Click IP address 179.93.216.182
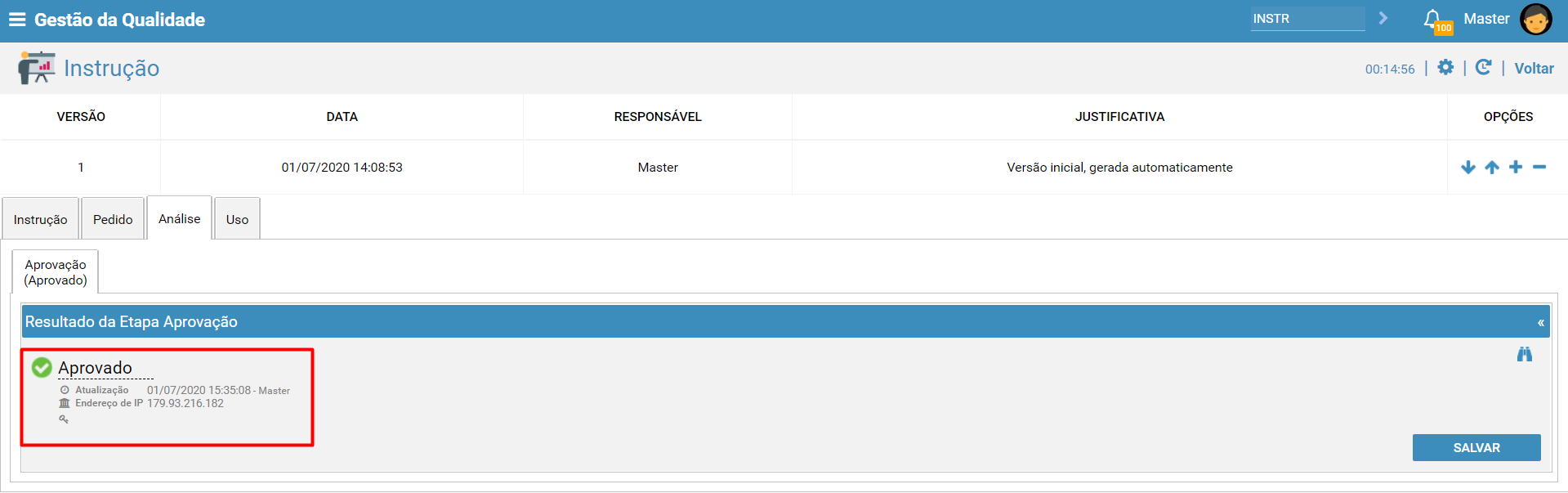This screenshot has height=493, width=1568. click(185, 403)
